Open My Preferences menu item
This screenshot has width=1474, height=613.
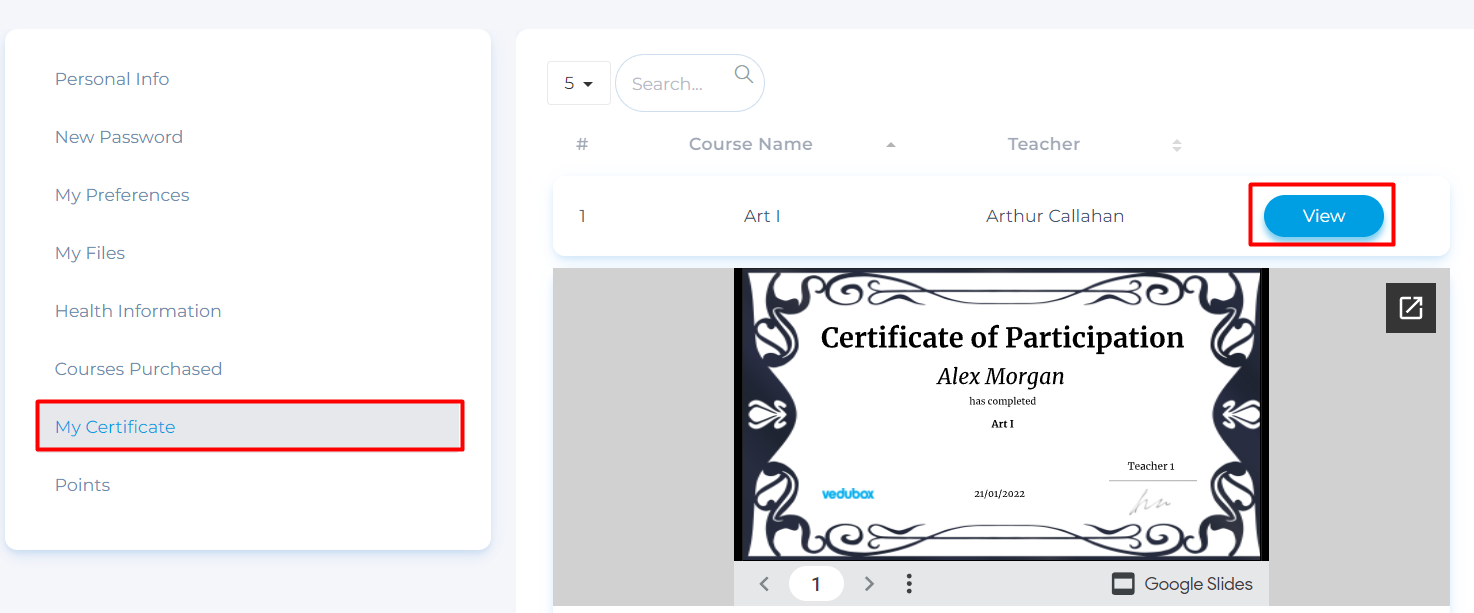coord(122,195)
